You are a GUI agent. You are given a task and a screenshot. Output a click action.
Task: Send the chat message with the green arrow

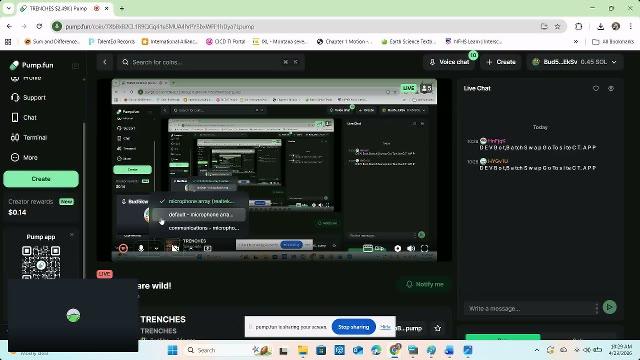[x=610, y=307]
